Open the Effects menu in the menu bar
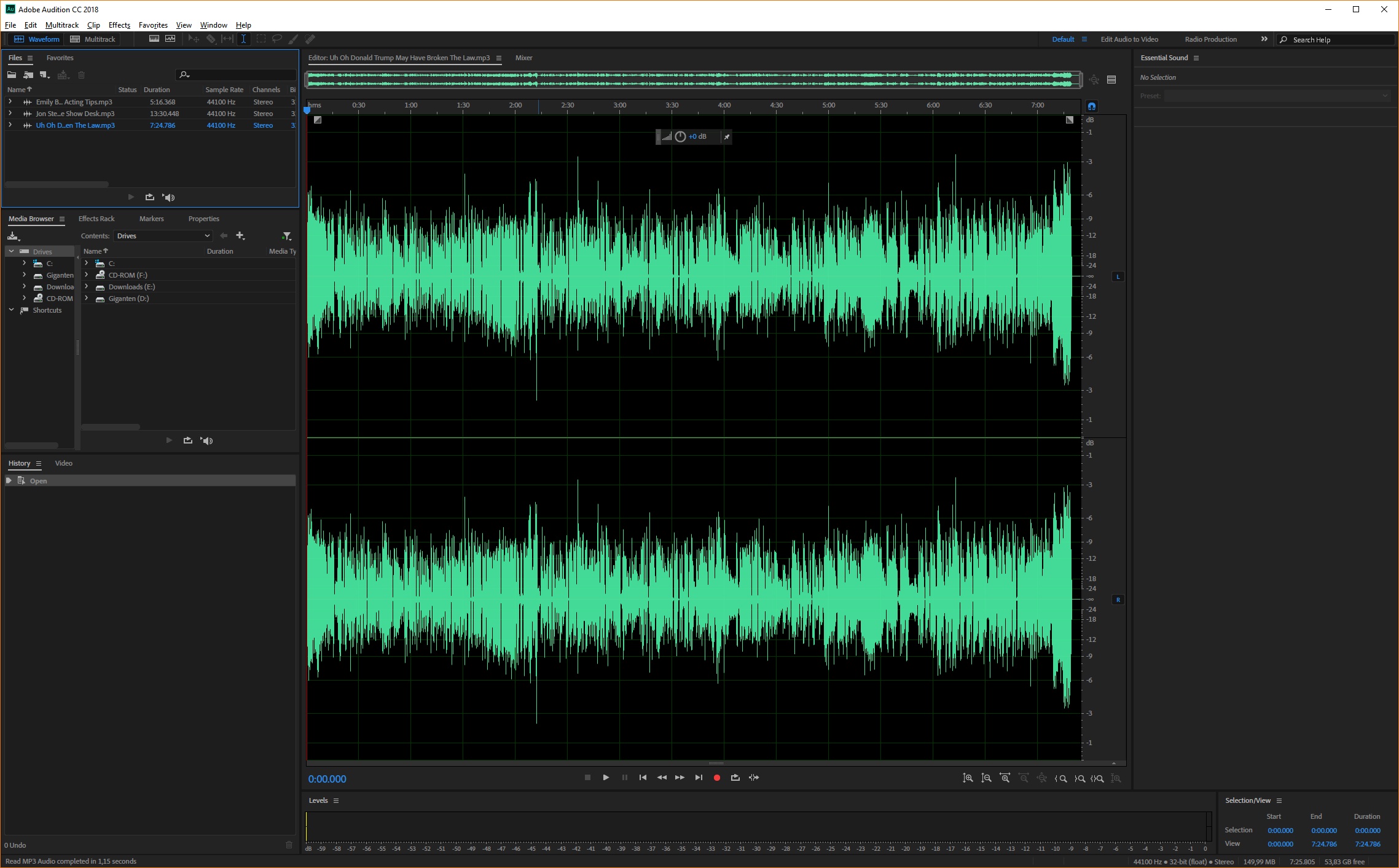Screen dimensions: 1399x868 click(119, 25)
